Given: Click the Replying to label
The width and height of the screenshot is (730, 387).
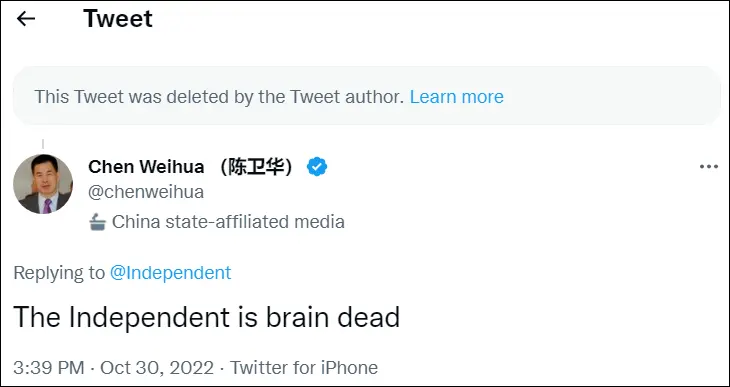Looking at the screenshot, I should point(59,272).
